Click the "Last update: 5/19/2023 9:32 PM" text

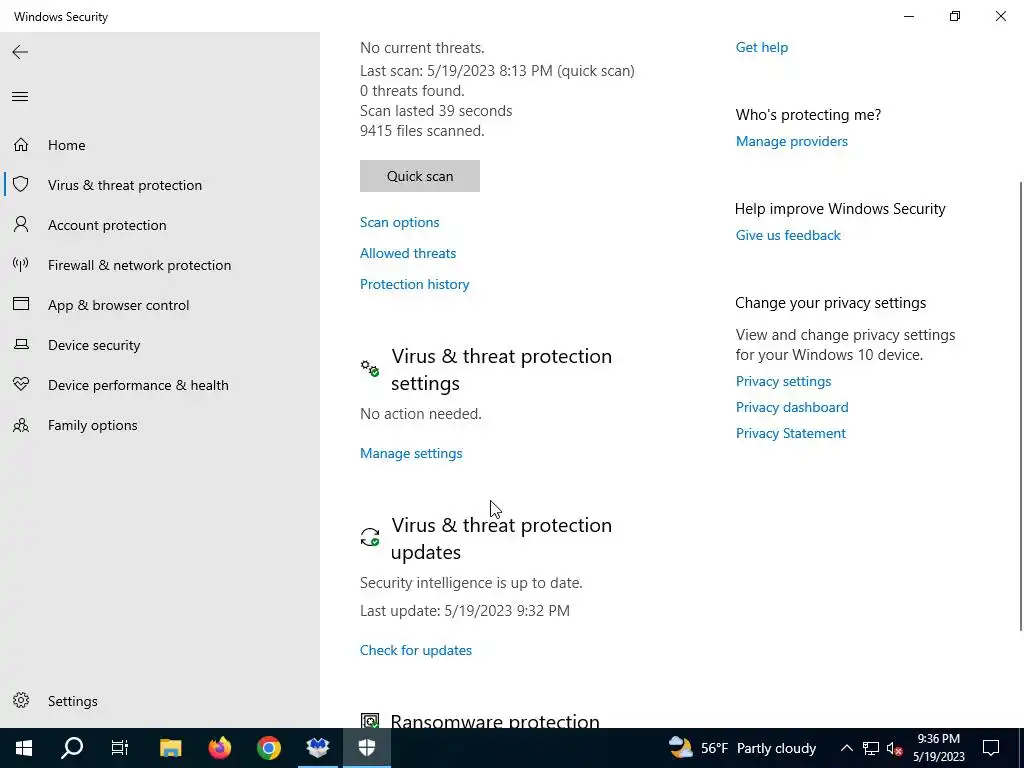point(465,611)
